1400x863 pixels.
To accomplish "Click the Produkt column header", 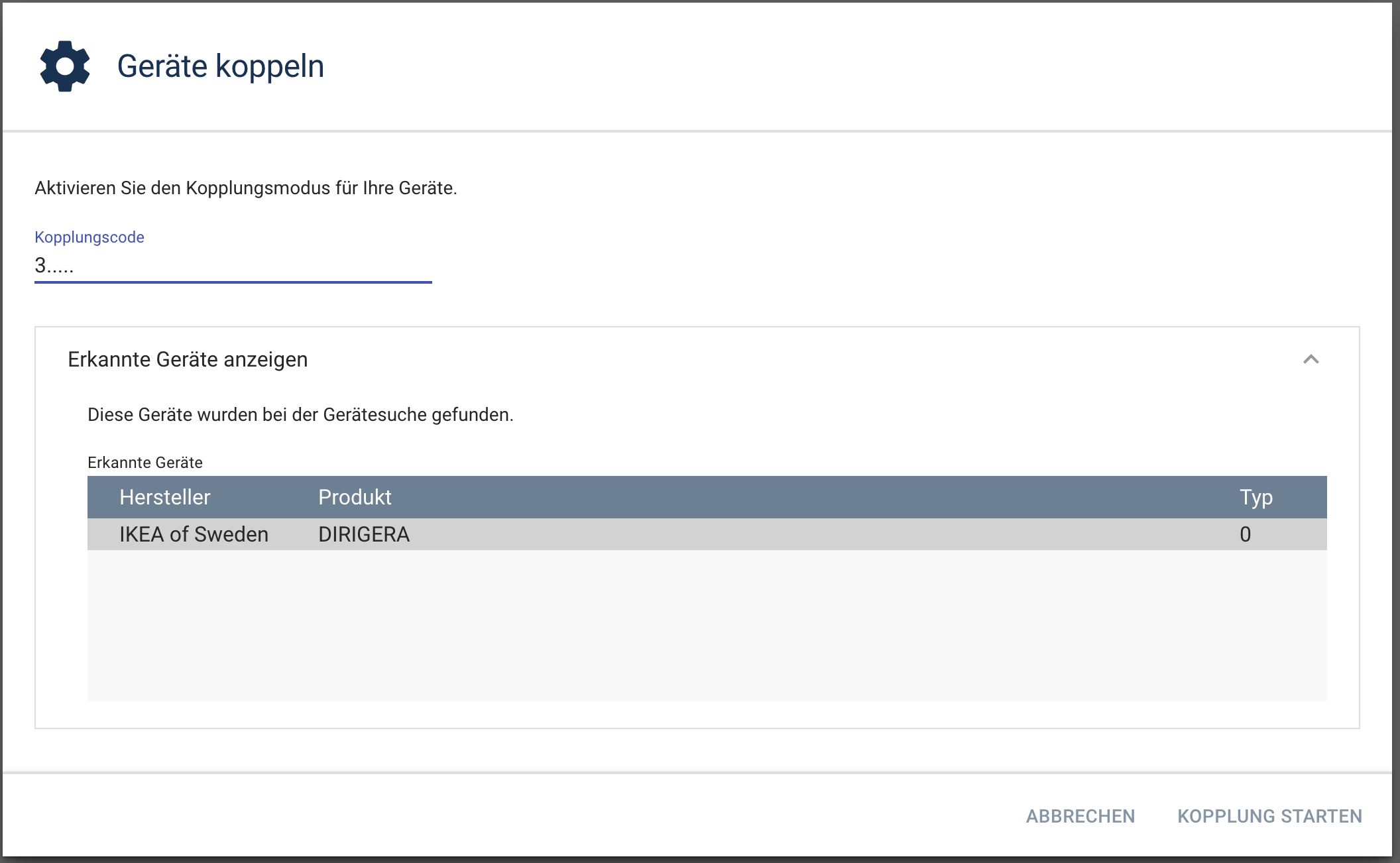I will tap(355, 497).
